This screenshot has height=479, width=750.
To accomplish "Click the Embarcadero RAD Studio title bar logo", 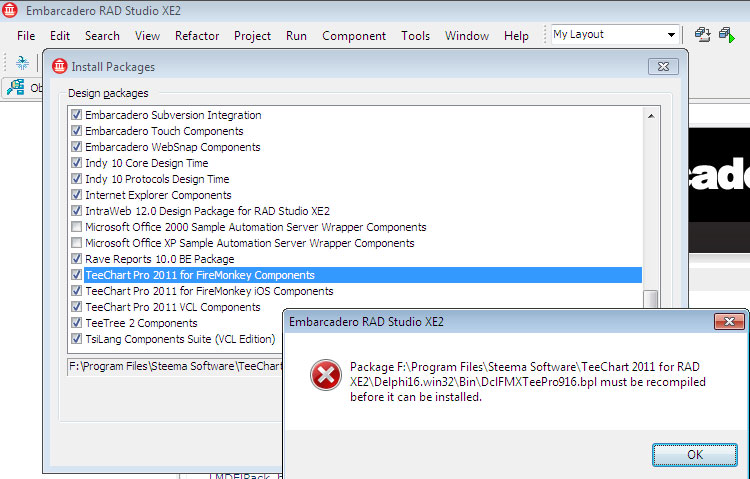I will pyautogui.click(x=10, y=10).
